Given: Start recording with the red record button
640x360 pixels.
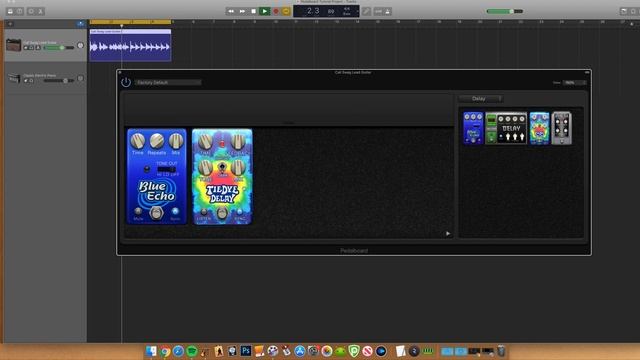Looking at the screenshot, I should coord(276,11).
